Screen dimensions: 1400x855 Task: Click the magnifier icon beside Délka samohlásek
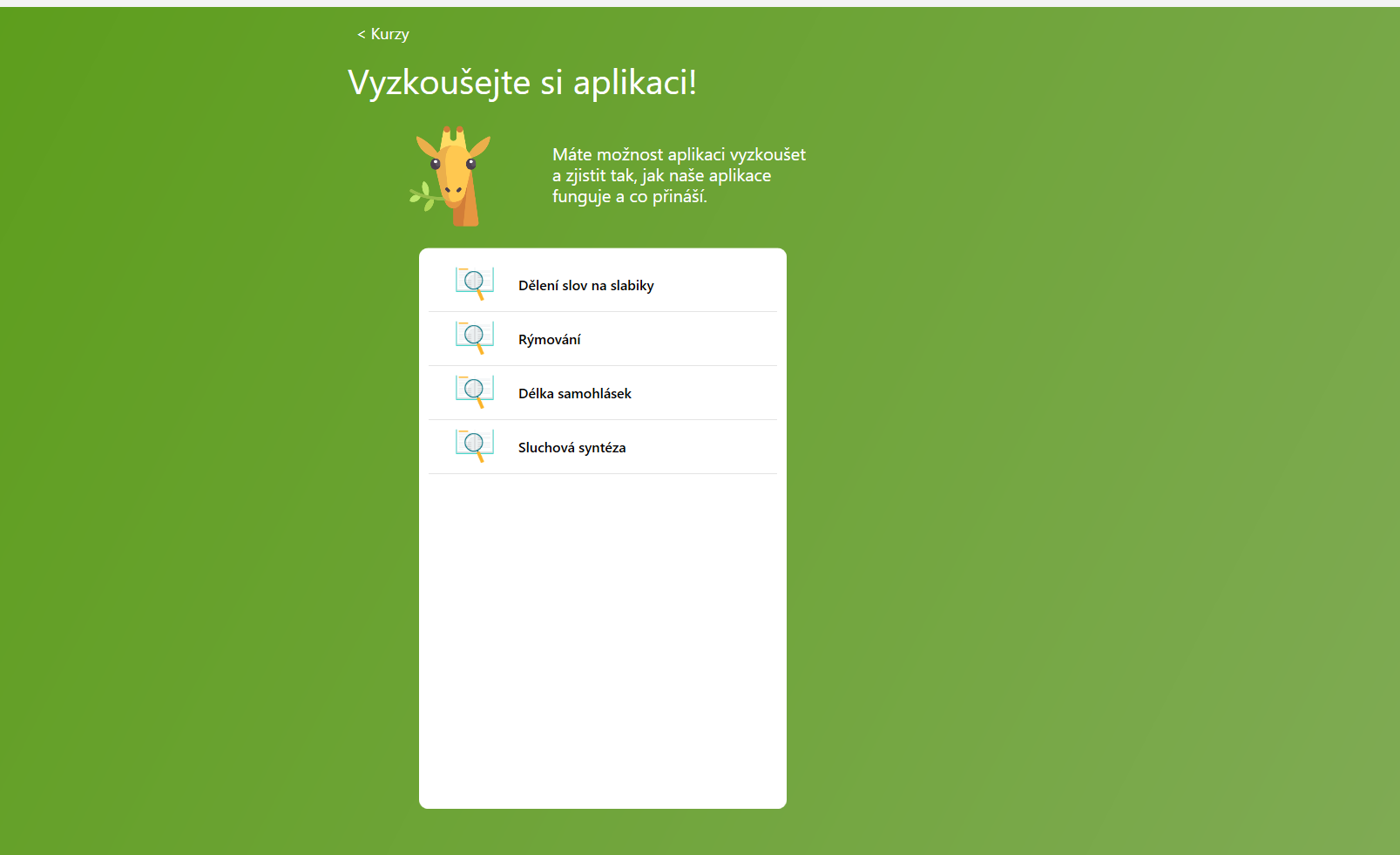coord(475,392)
